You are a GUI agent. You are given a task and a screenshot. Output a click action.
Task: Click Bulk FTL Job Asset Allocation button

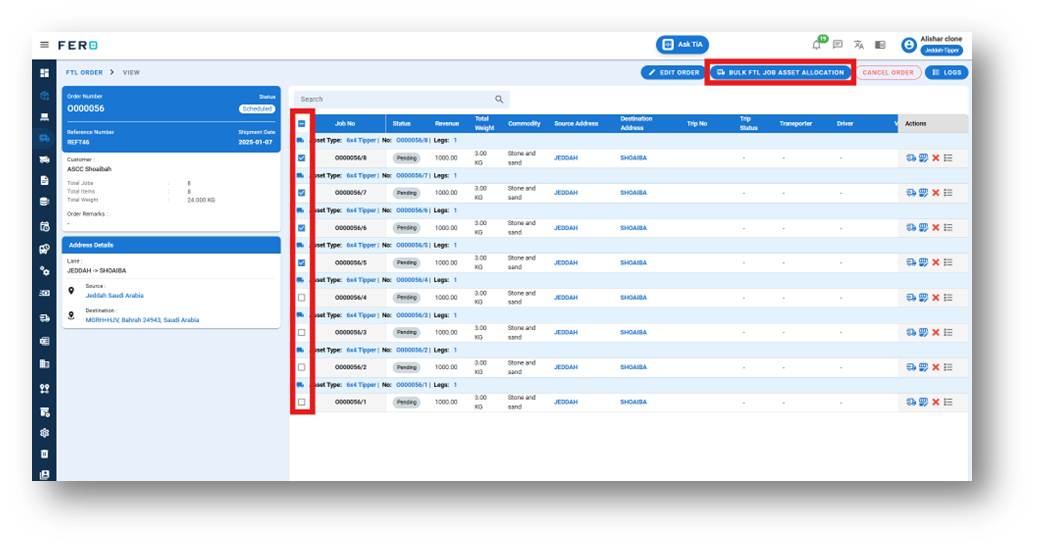(x=780, y=73)
